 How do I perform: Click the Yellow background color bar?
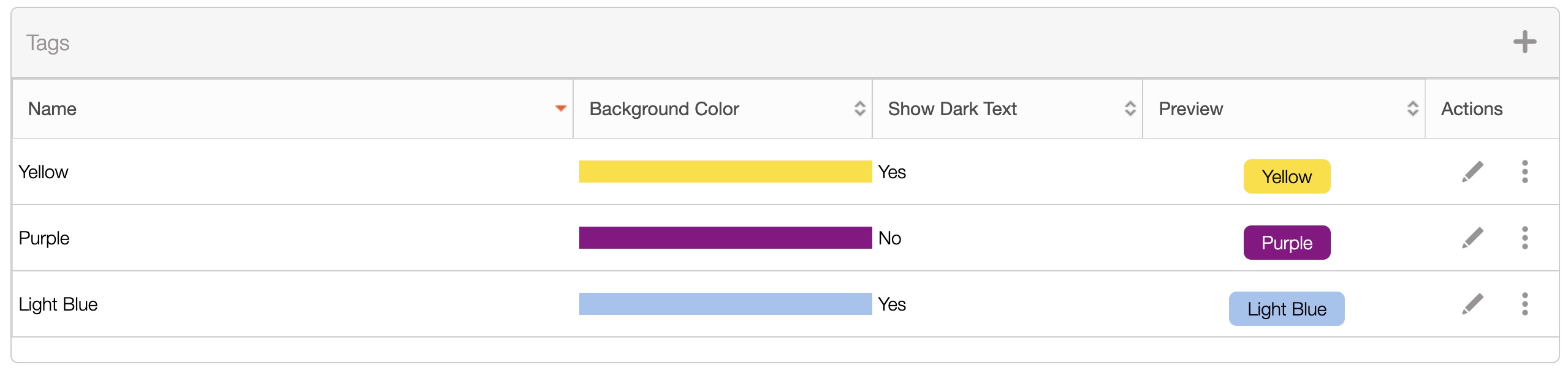coord(725,172)
